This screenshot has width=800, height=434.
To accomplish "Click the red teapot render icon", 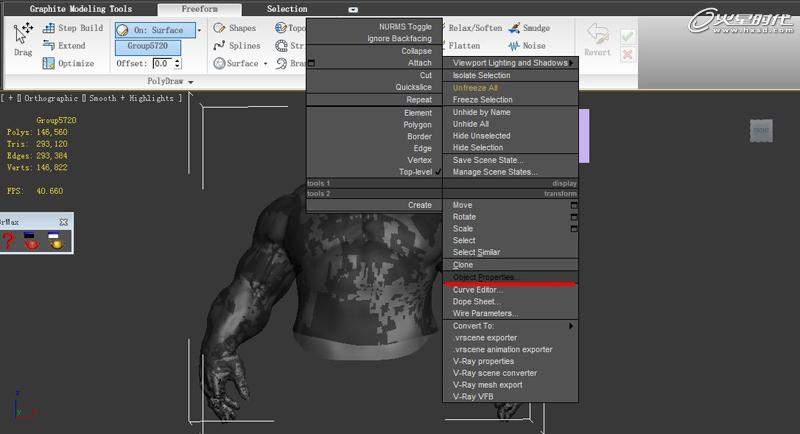I will [32, 241].
